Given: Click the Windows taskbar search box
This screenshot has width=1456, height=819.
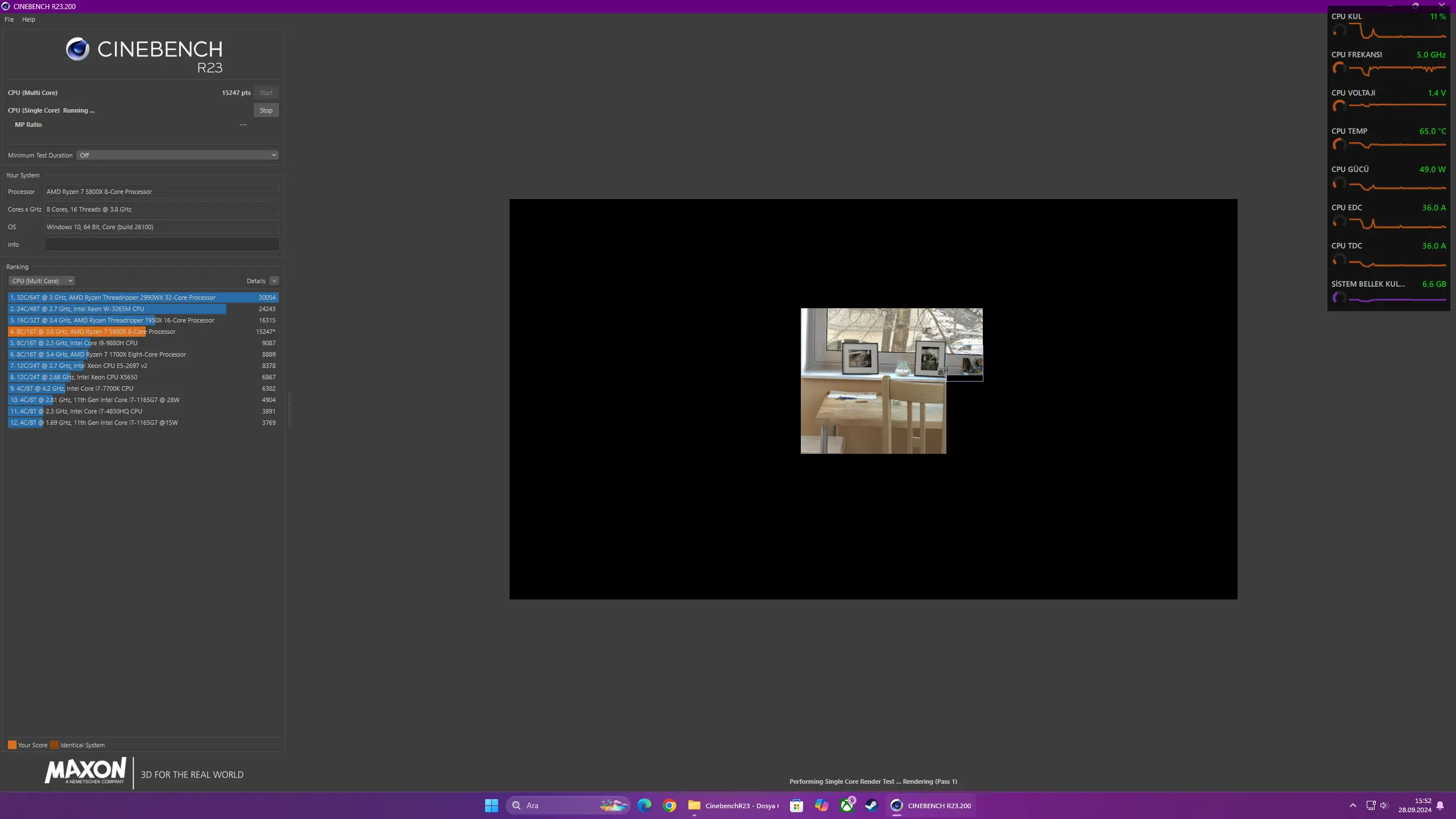Looking at the screenshot, I should click(568, 805).
